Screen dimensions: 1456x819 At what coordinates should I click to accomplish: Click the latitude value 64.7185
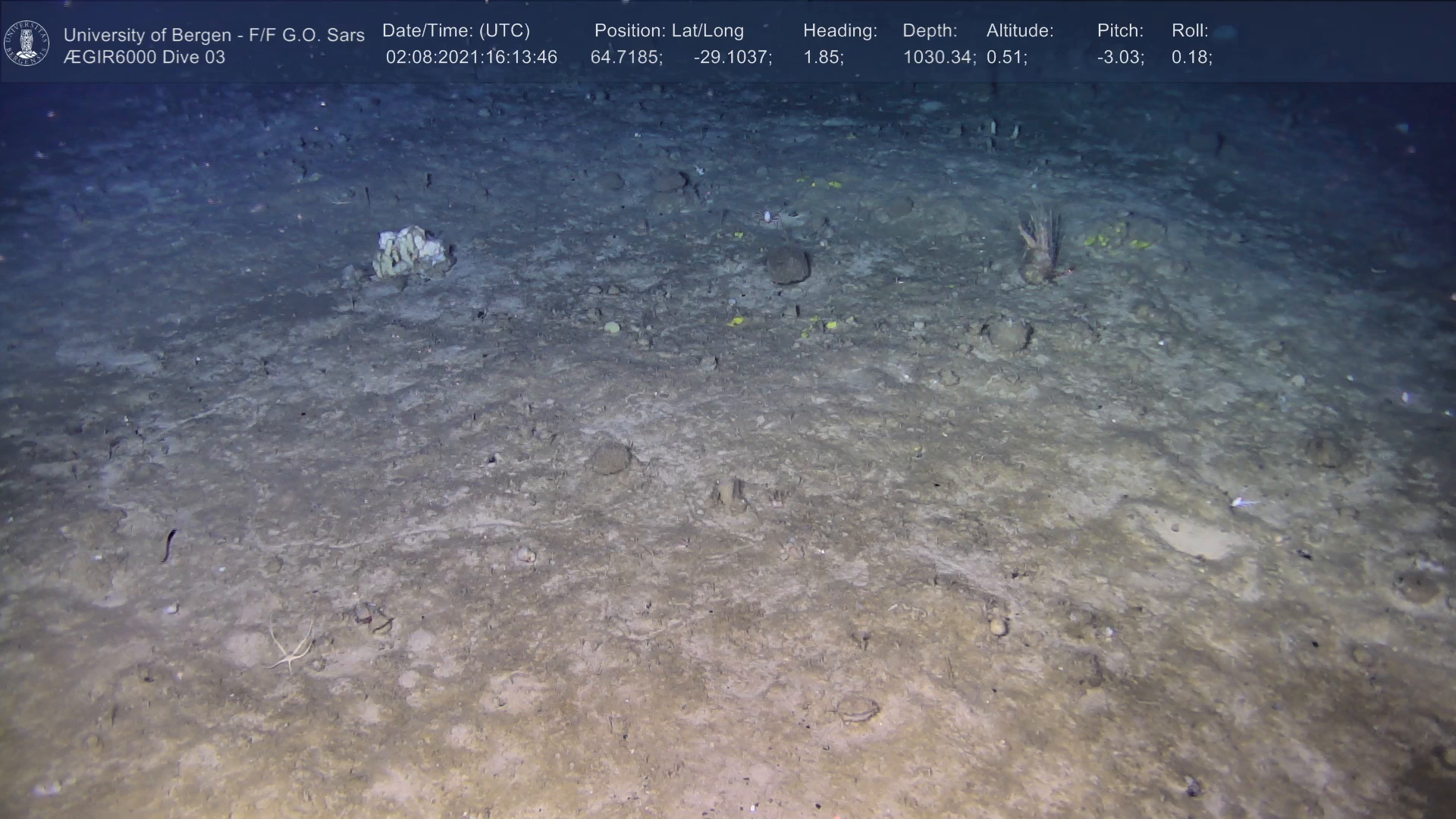[626, 58]
